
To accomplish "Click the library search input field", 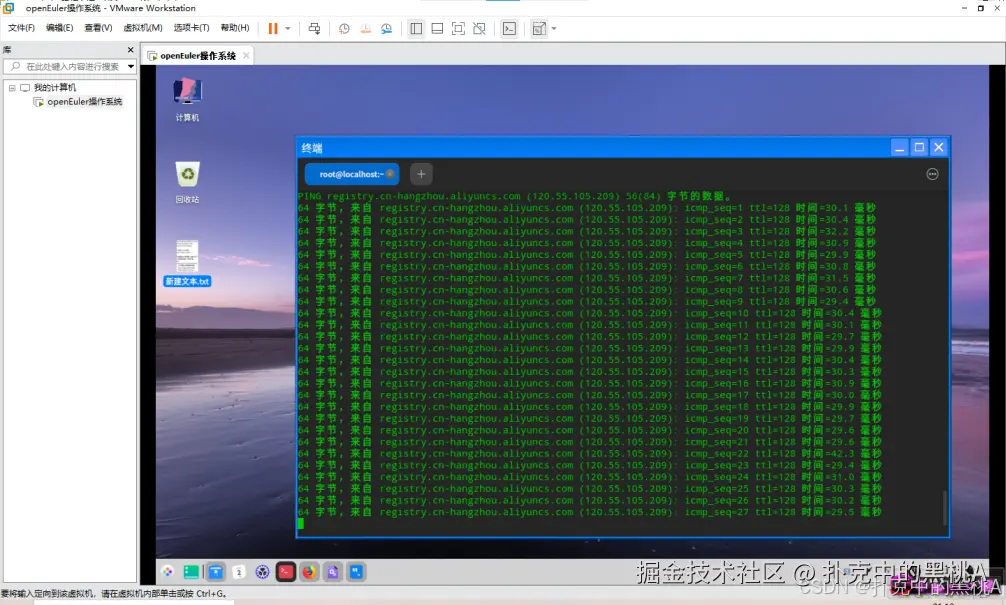I will click(x=65, y=66).
